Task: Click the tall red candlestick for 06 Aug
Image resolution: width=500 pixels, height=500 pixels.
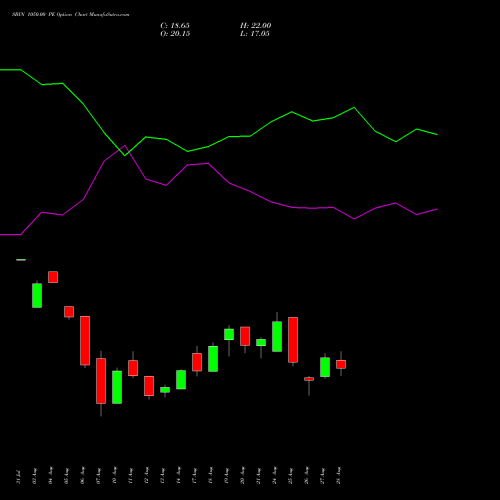Action: (x=85, y=341)
